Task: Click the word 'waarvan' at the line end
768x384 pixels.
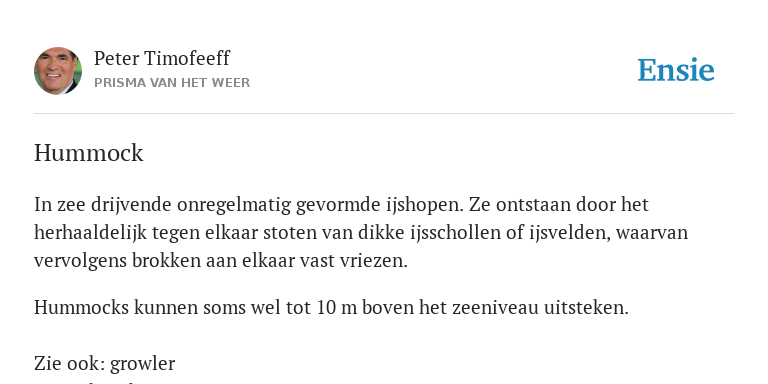Action: pyautogui.click(x=652, y=233)
